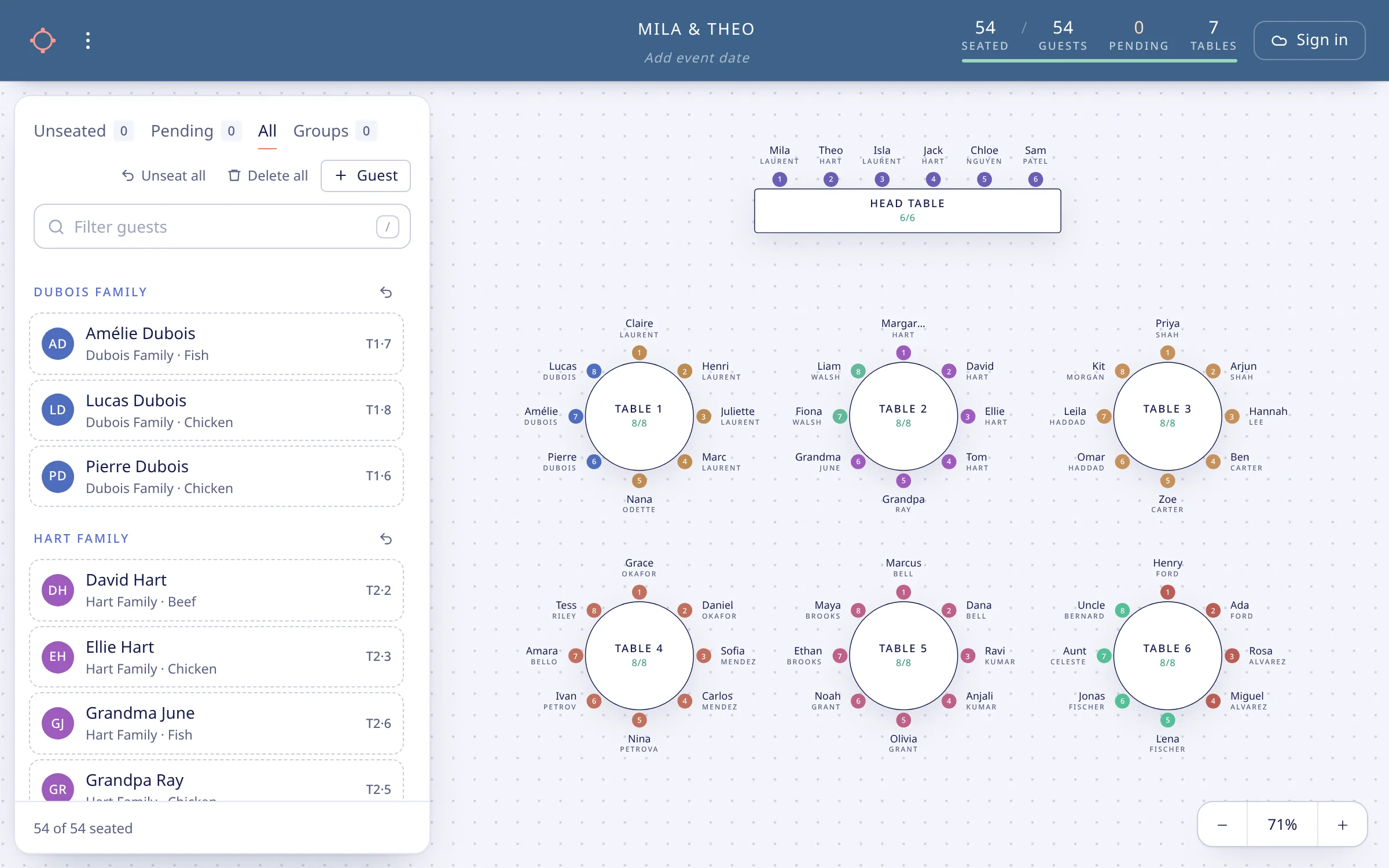The width and height of the screenshot is (1389, 868).
Task: Click Marcus Bell's seat marker
Action: point(903,592)
